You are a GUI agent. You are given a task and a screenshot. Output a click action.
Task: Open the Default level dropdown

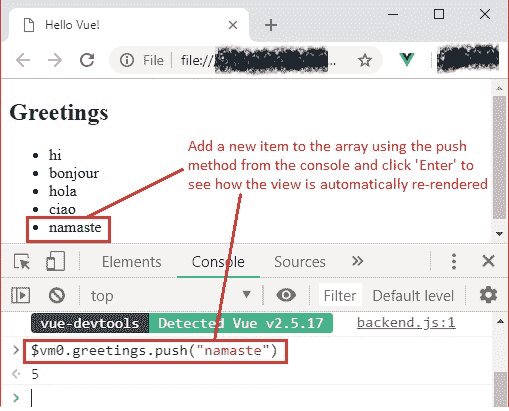pos(413,296)
